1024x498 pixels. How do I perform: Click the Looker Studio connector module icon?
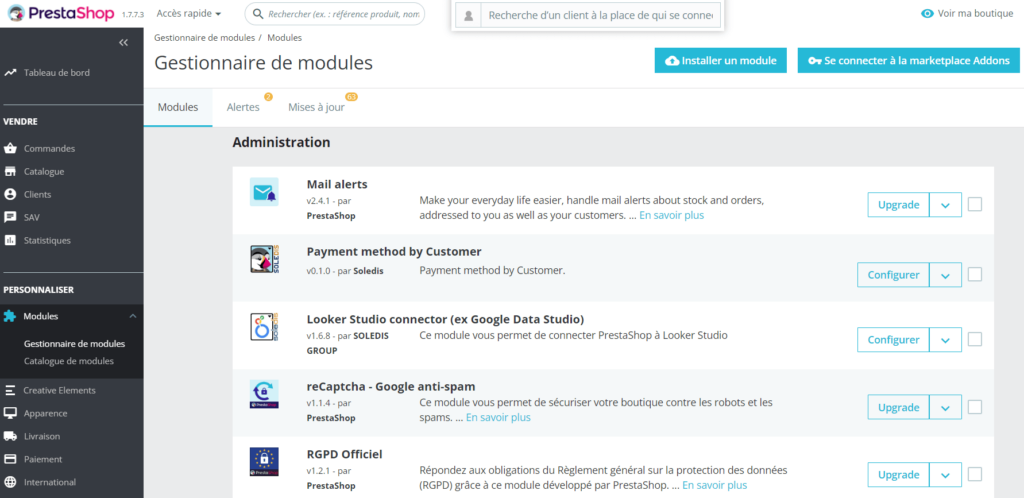click(x=264, y=326)
